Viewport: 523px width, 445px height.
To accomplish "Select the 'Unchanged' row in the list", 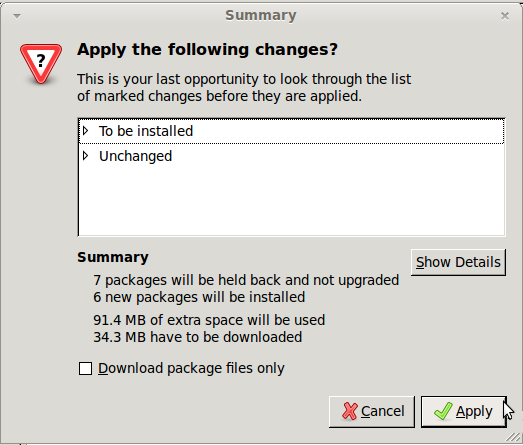I will (291, 156).
